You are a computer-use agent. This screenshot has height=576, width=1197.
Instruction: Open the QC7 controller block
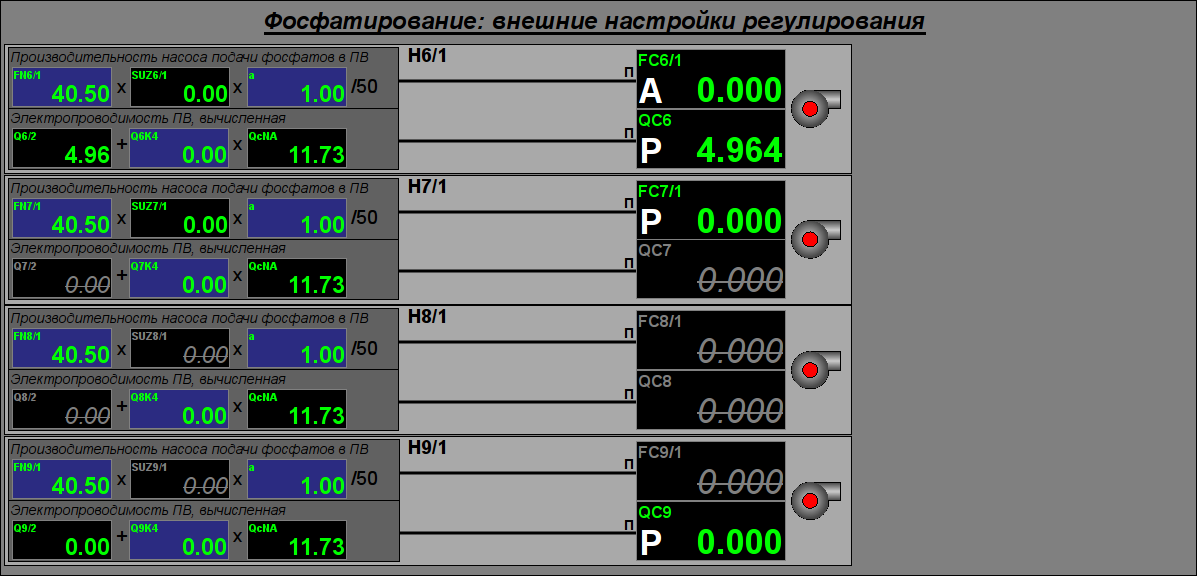pyautogui.click(x=711, y=269)
